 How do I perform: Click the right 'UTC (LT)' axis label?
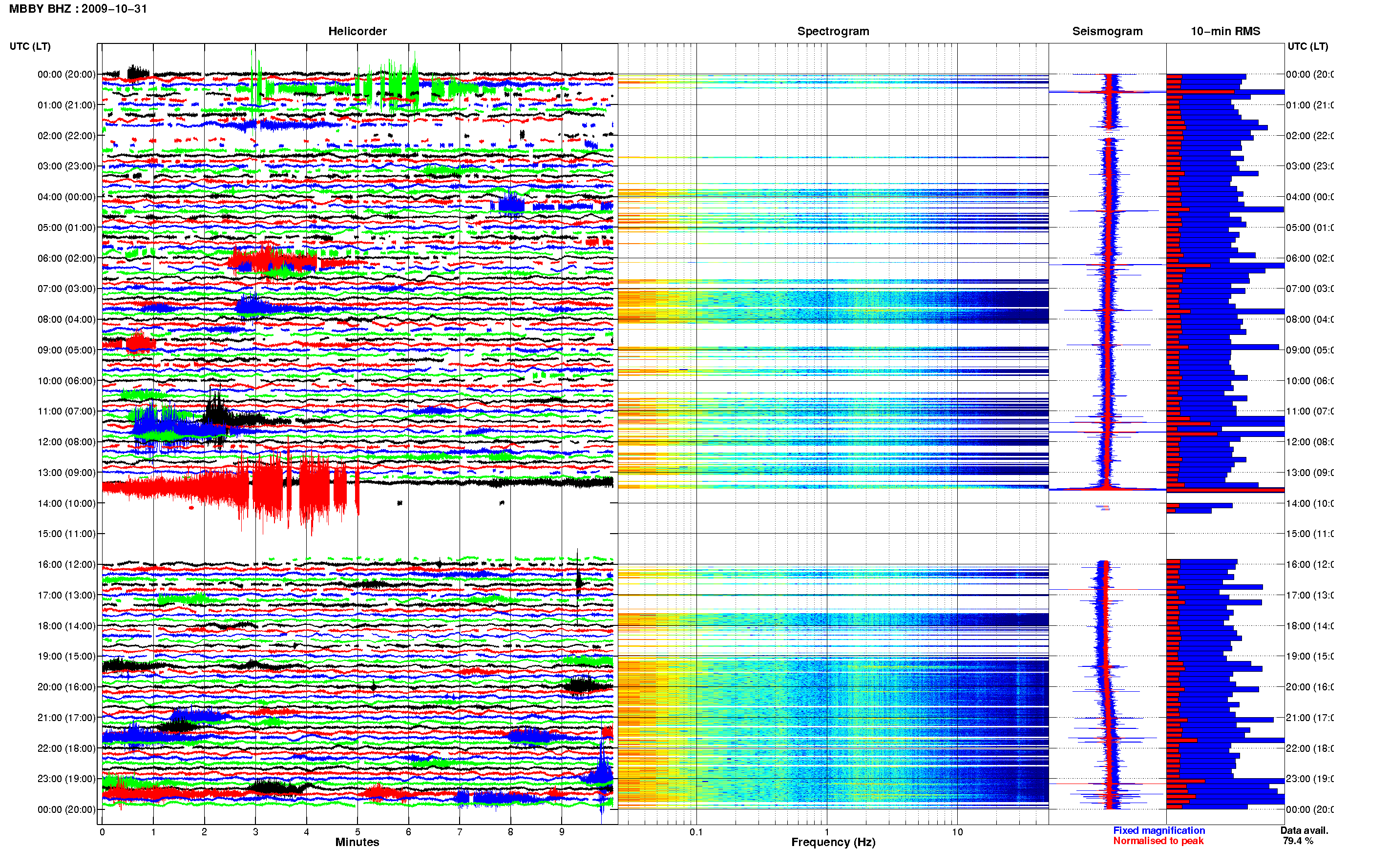[x=1307, y=46]
